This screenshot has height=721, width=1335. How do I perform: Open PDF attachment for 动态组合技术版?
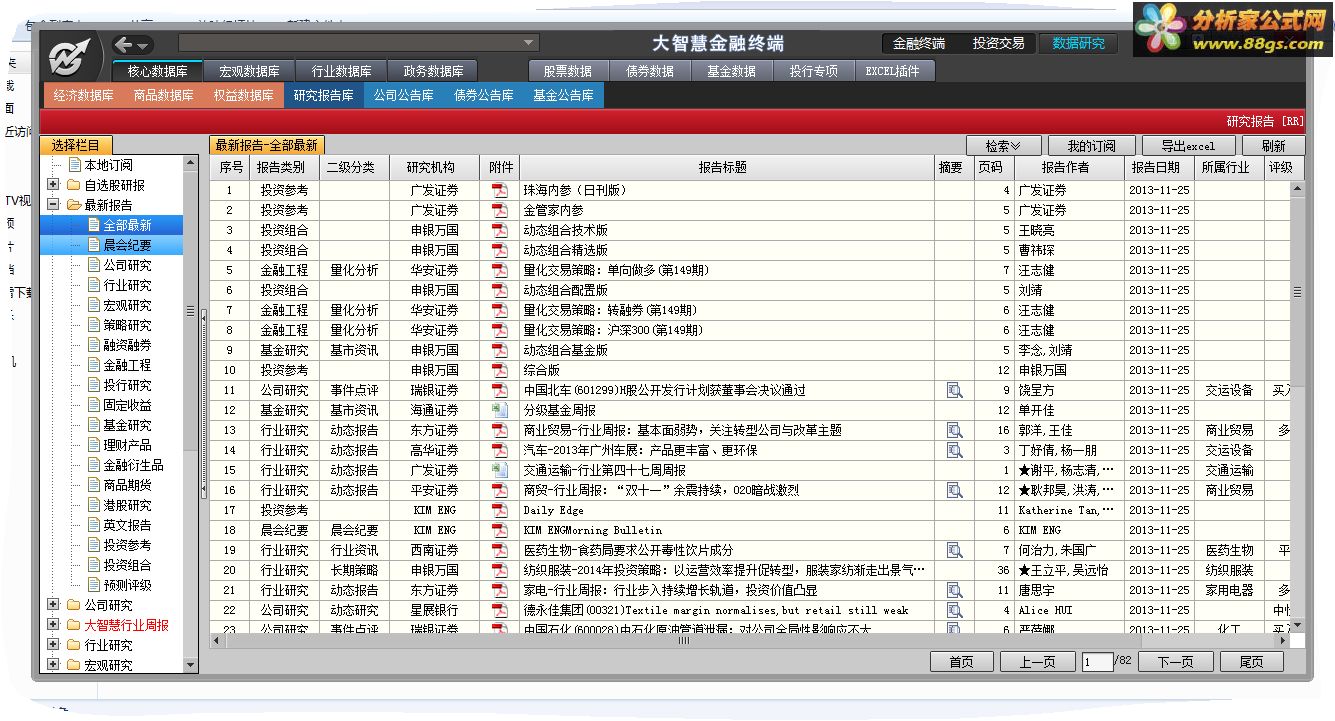coord(499,230)
